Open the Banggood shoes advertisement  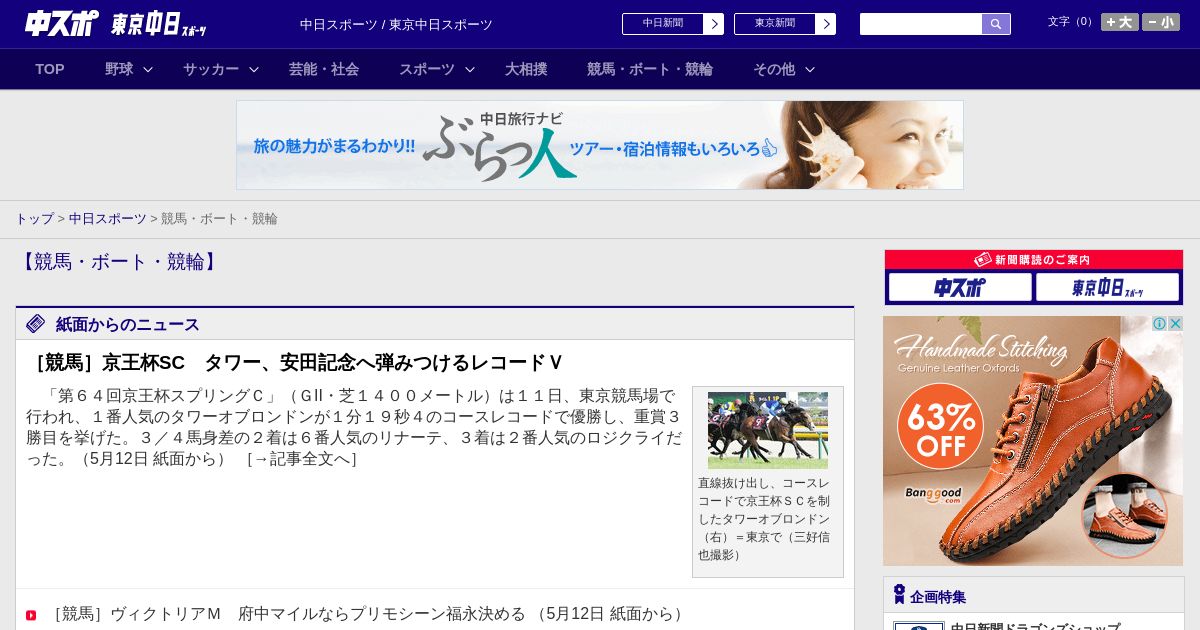pos(1033,441)
